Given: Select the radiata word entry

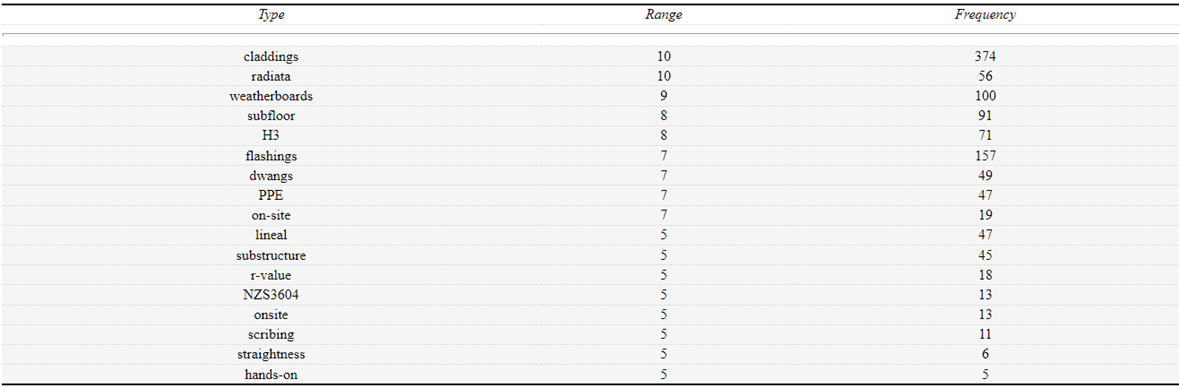Looking at the screenshot, I should (271, 76).
